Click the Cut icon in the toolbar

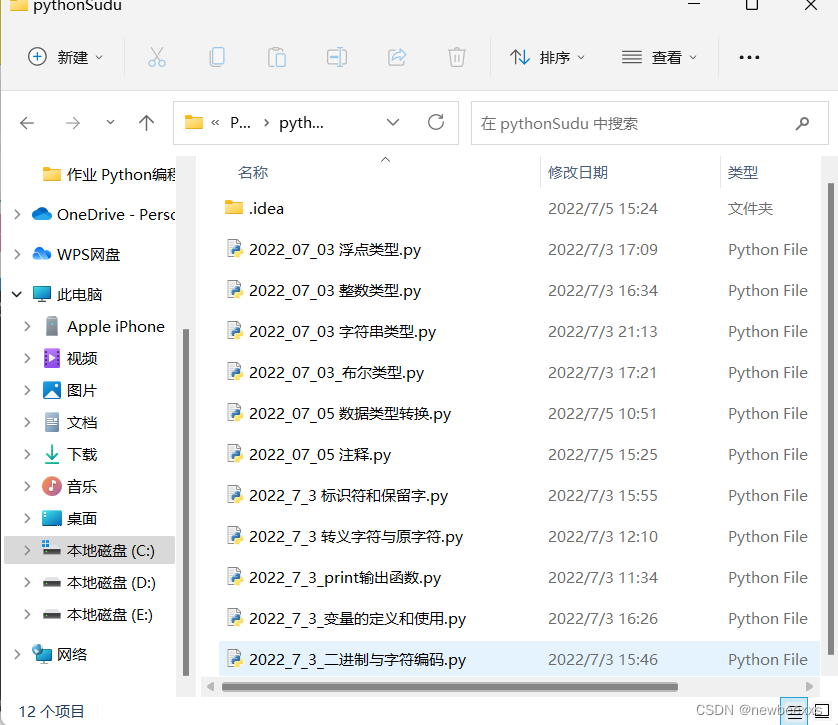point(156,57)
